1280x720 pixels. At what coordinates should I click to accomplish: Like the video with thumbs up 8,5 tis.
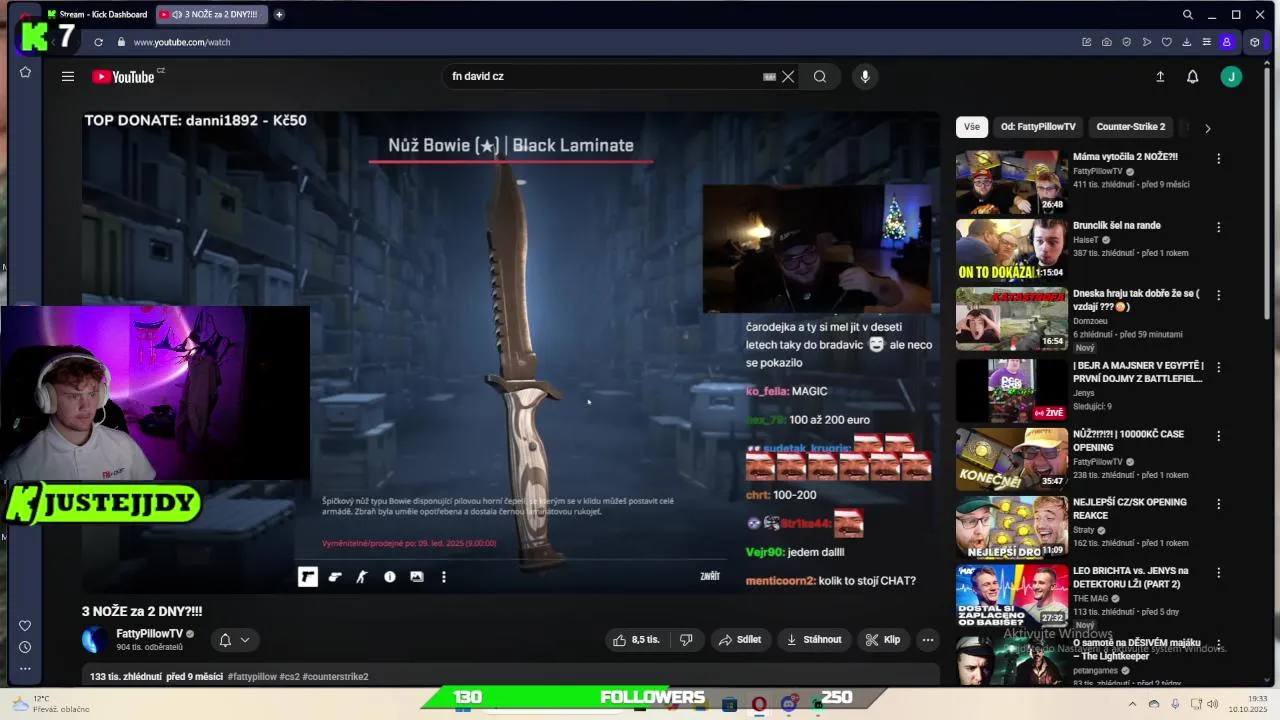pyautogui.click(x=636, y=640)
